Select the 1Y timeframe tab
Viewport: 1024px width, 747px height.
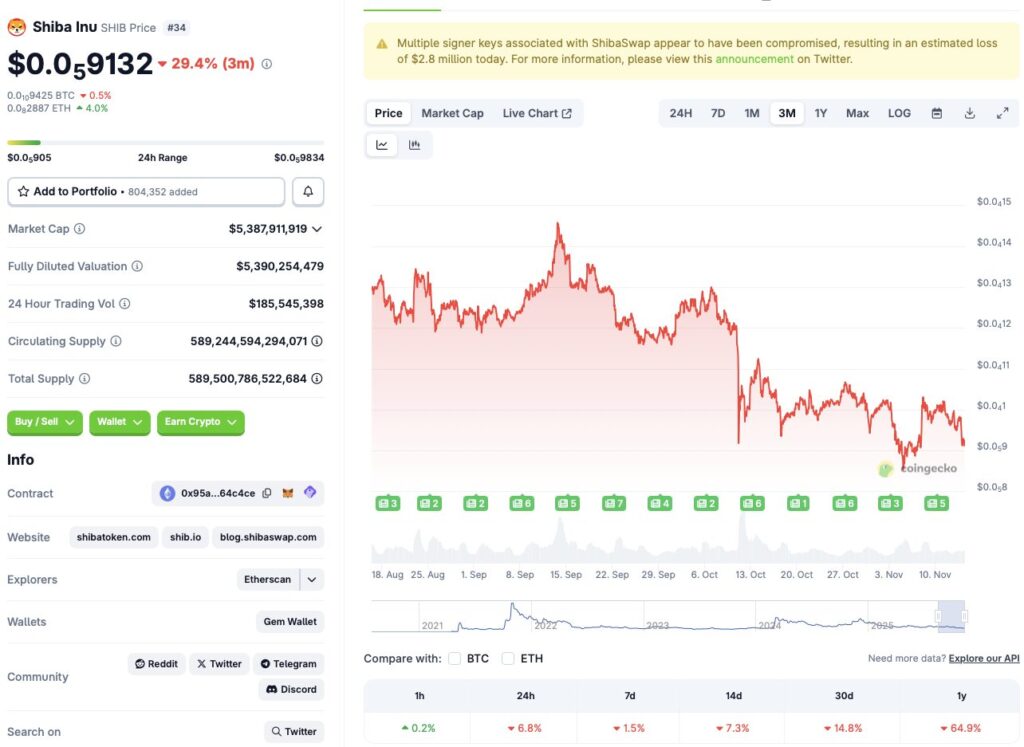[x=821, y=113]
